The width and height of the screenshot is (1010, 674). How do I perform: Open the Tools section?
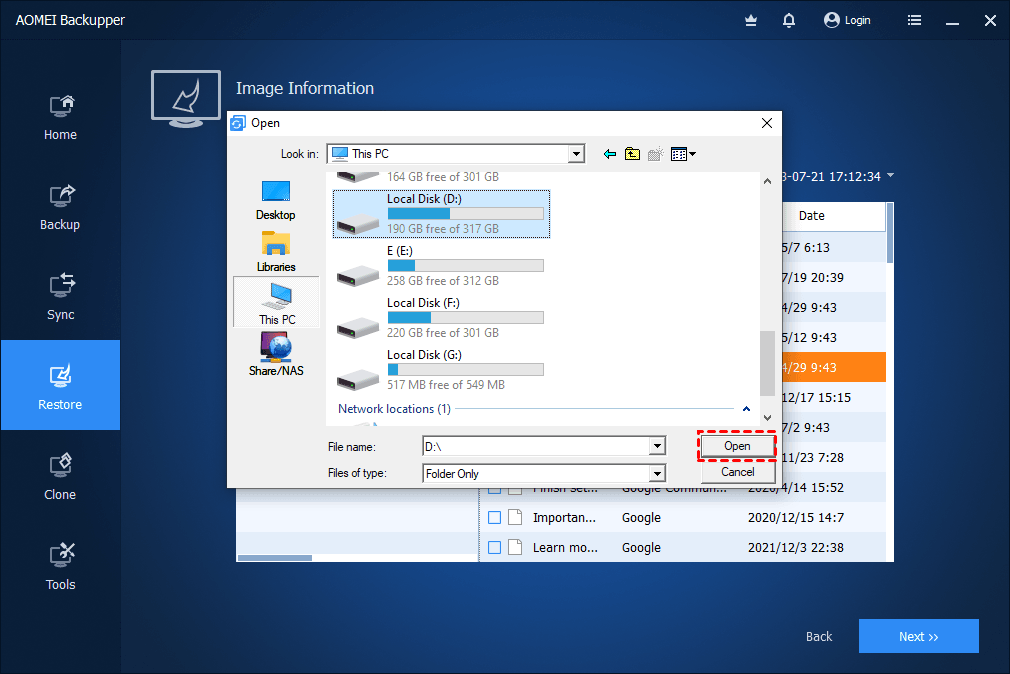point(60,568)
